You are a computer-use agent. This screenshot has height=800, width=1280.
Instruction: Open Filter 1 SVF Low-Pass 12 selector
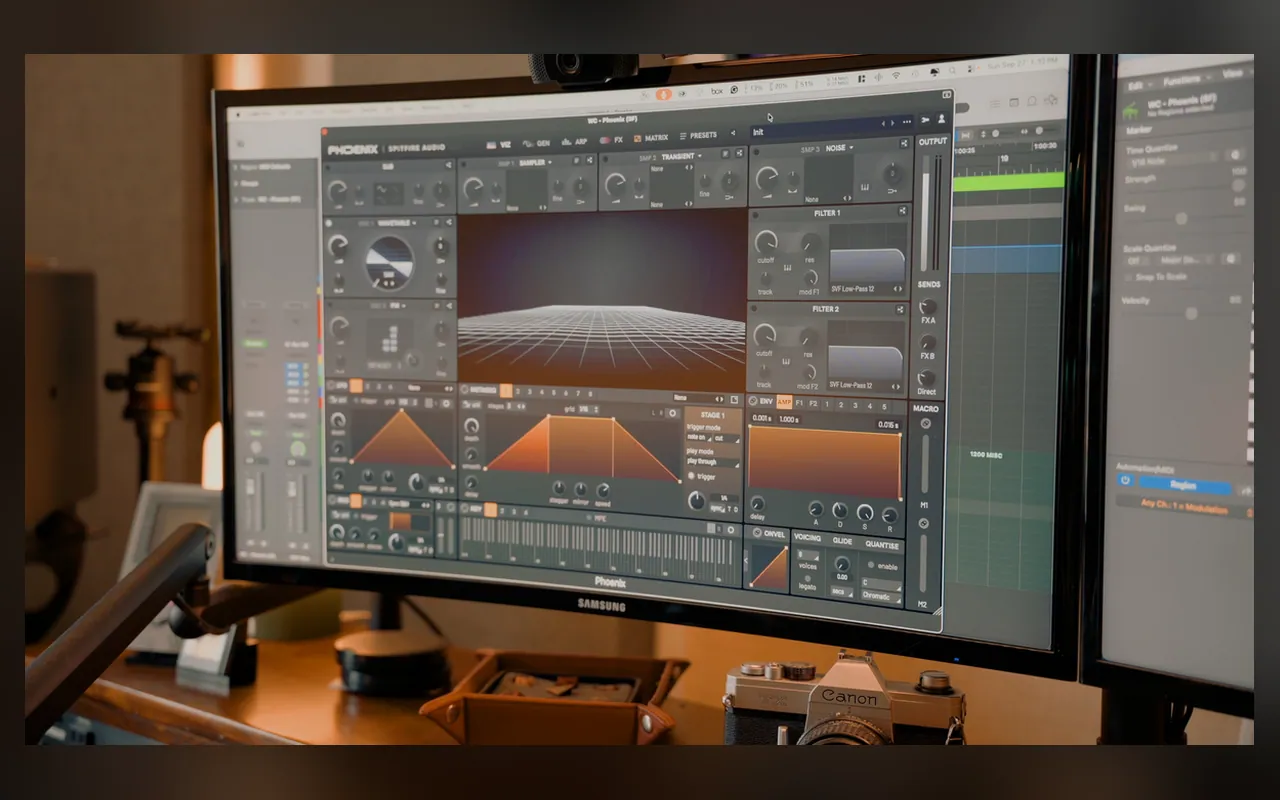[867, 289]
